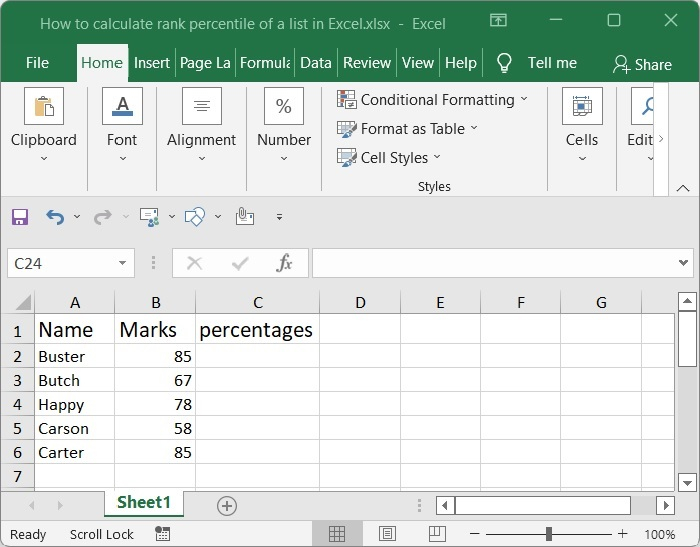Expand the Name Box dropdown arrow

click(x=123, y=263)
